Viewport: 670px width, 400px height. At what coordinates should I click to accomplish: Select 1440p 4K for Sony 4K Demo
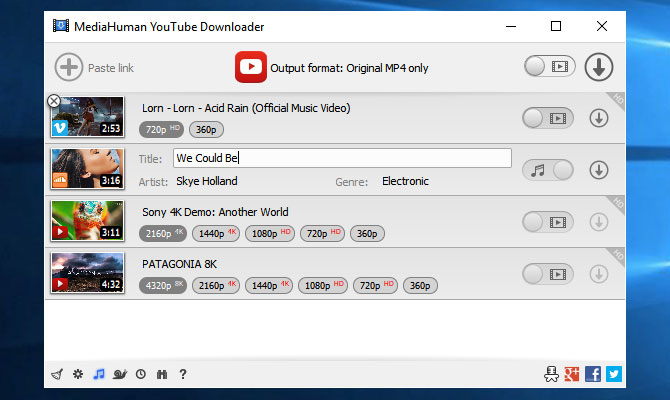tap(216, 234)
